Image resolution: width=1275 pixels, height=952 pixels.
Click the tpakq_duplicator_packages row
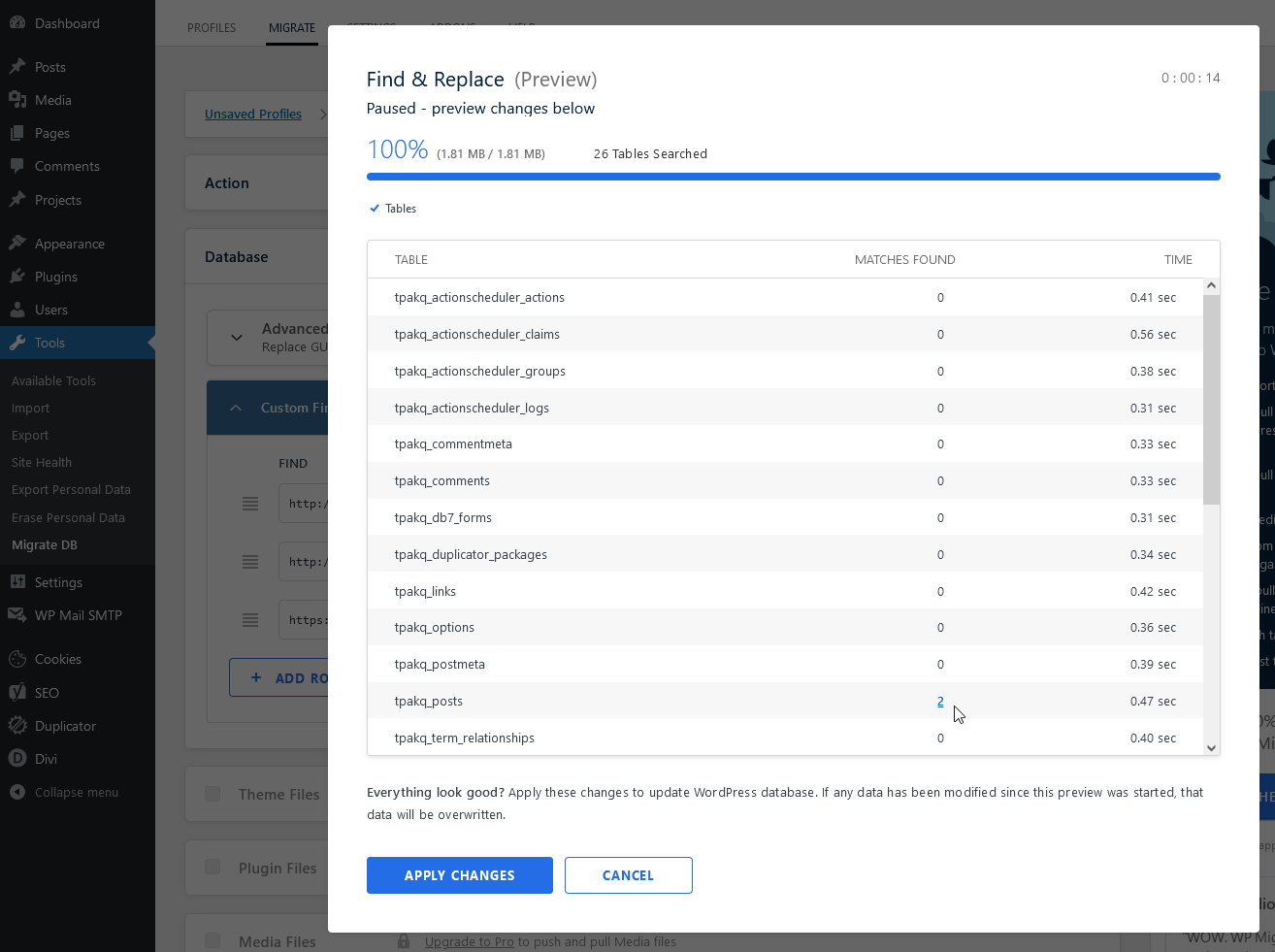[785, 555]
